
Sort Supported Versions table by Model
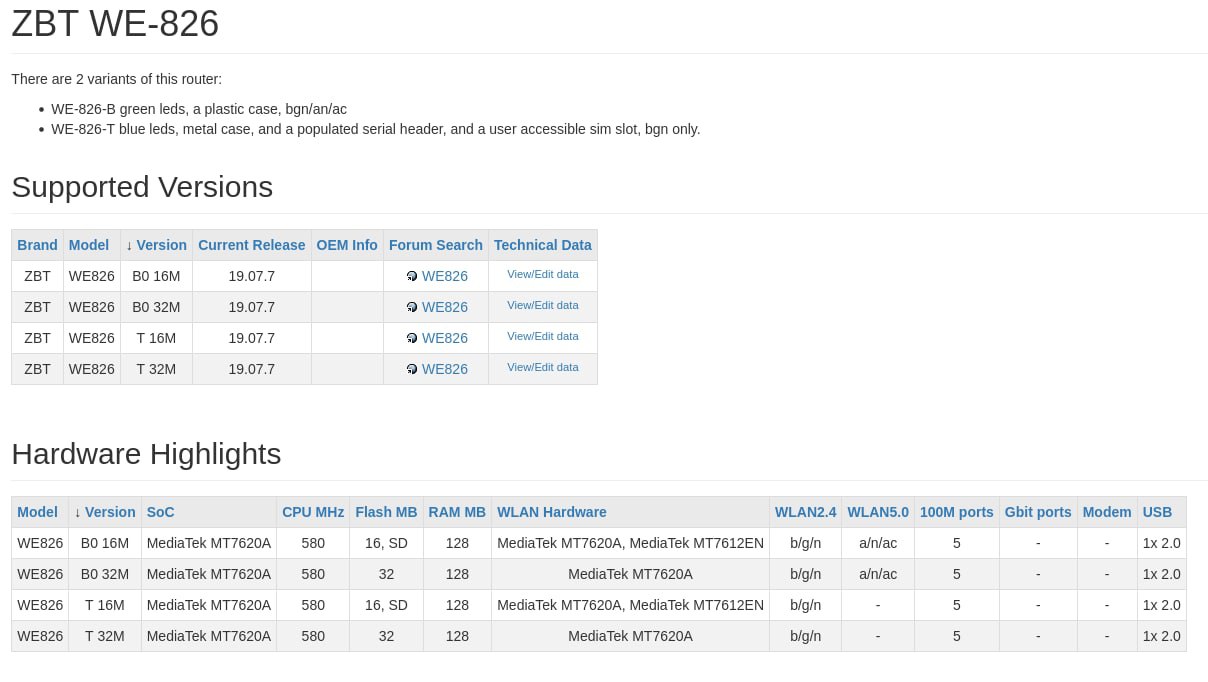click(x=89, y=245)
